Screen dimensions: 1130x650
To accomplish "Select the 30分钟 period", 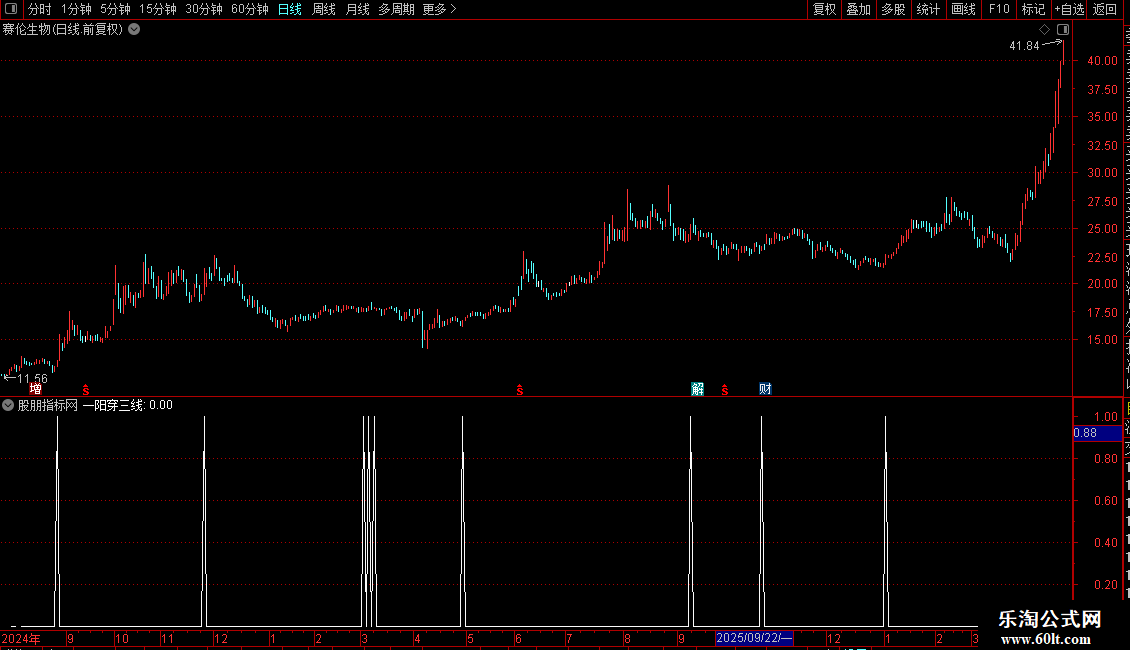I will click(203, 9).
